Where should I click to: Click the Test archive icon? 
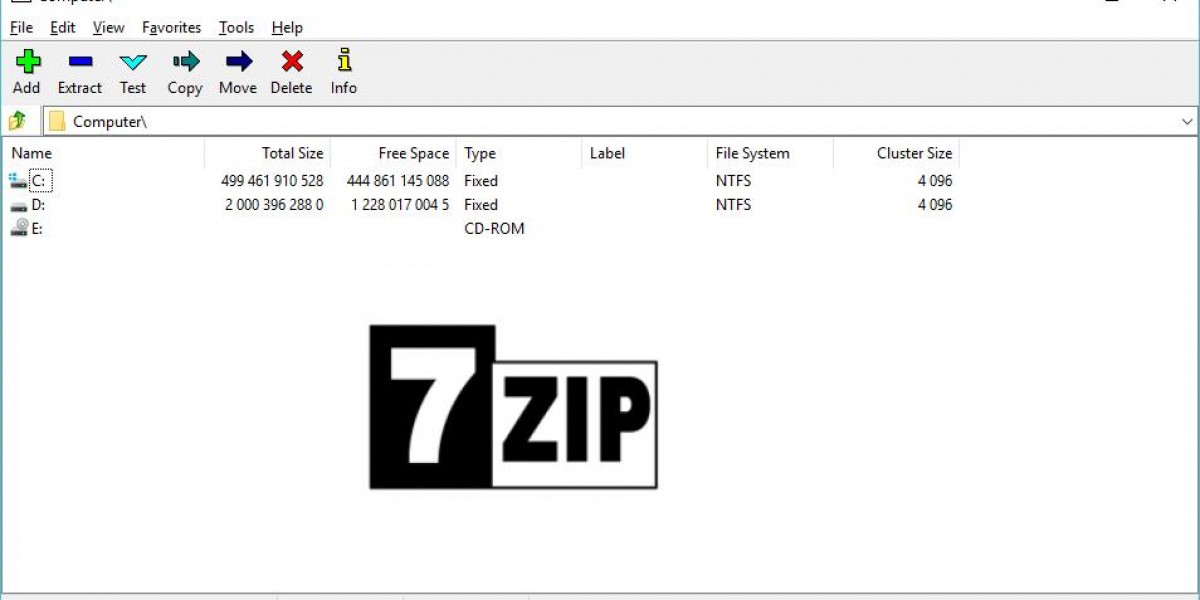[x=132, y=62]
